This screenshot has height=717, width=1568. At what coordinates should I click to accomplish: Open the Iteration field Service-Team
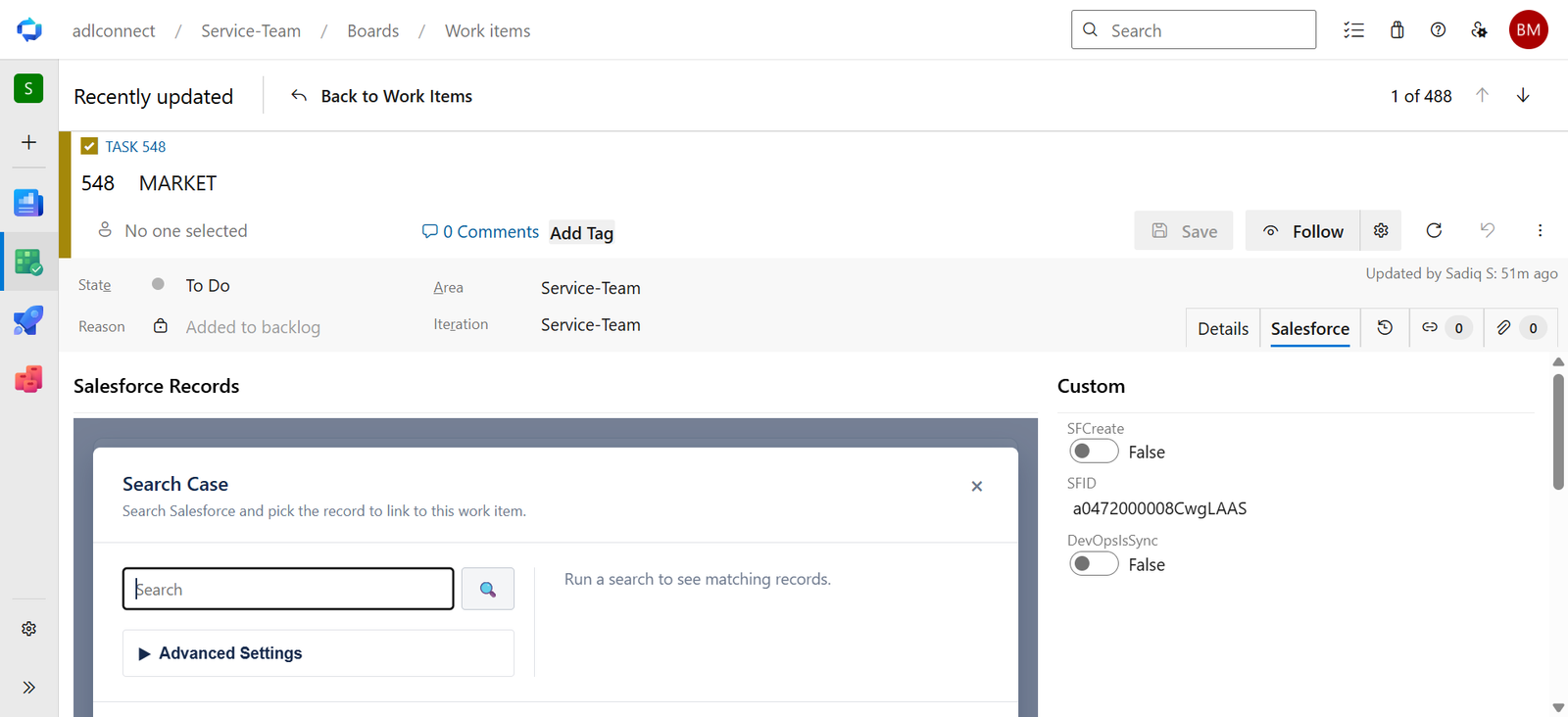pyautogui.click(x=590, y=324)
